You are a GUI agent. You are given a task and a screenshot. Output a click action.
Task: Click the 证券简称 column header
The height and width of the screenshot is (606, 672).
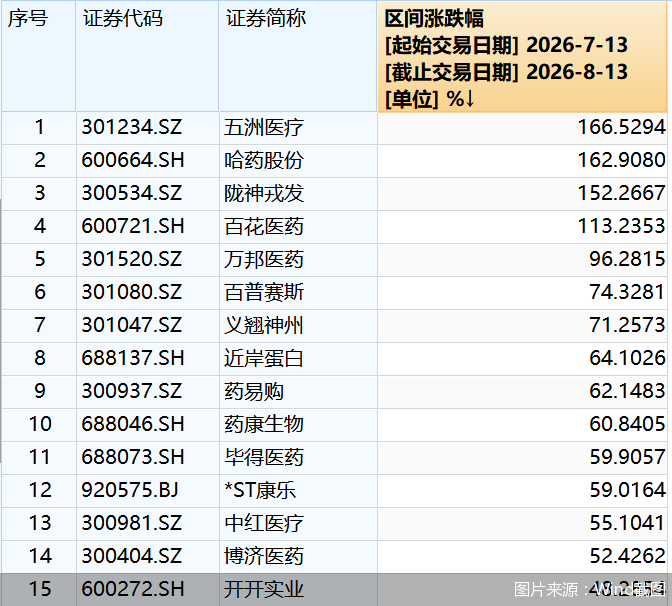[298, 56]
